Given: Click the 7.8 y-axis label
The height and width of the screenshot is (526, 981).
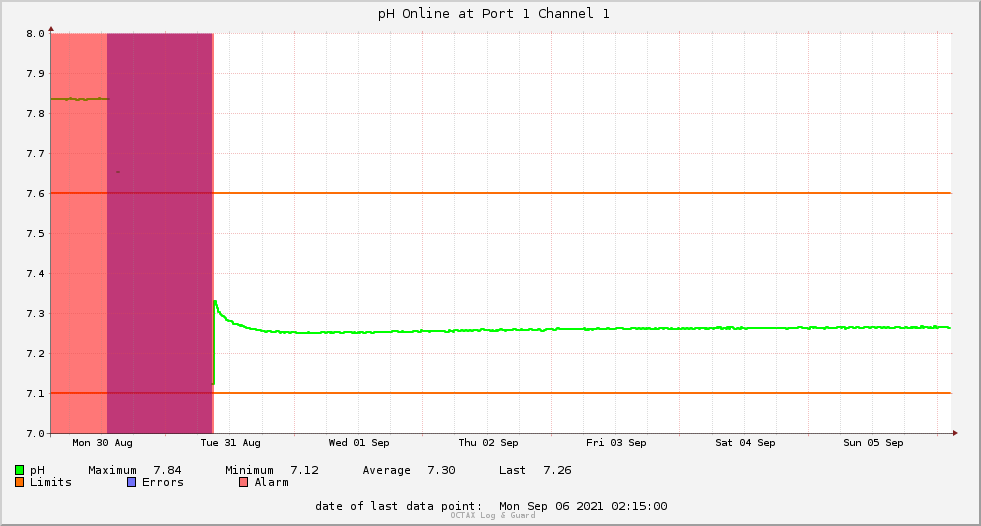Looking at the screenshot, I should point(36,114).
